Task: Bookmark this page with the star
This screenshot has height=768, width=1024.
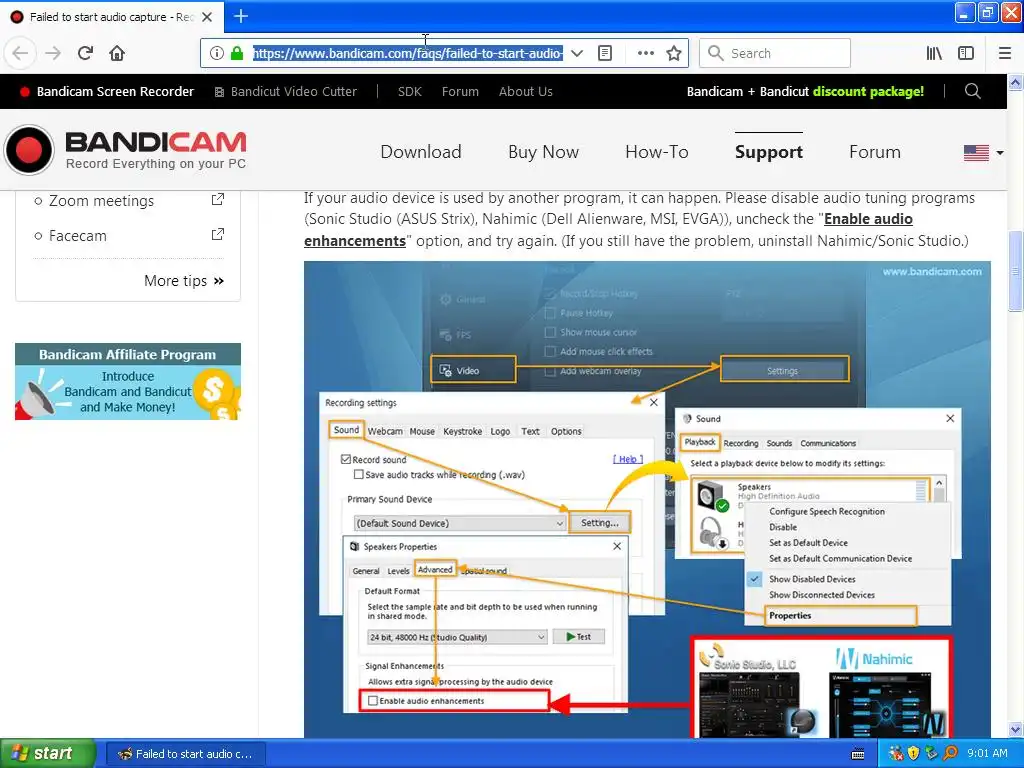Action: (674, 54)
